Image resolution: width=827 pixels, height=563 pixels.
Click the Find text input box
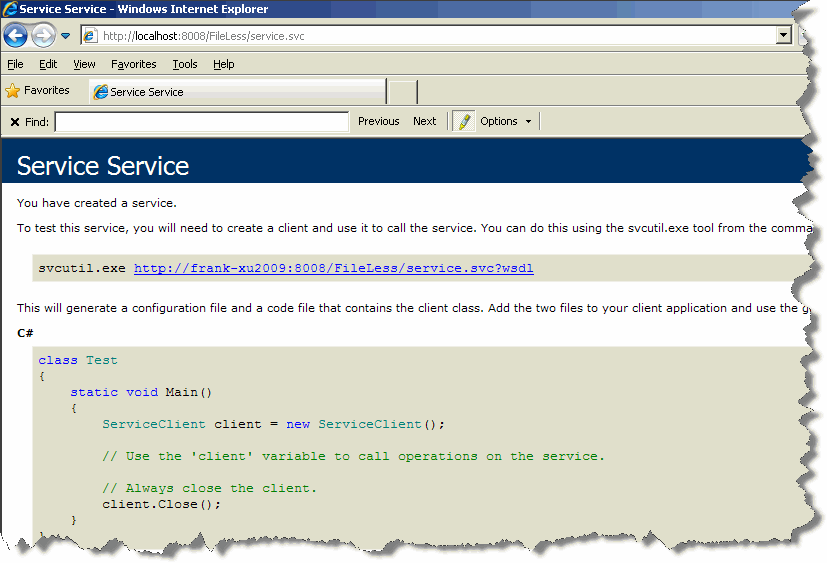202,122
